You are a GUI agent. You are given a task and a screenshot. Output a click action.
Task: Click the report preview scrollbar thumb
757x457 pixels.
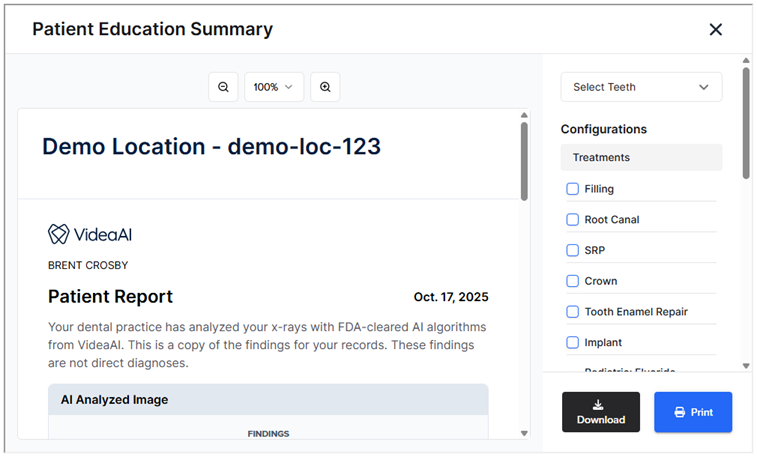[524, 160]
